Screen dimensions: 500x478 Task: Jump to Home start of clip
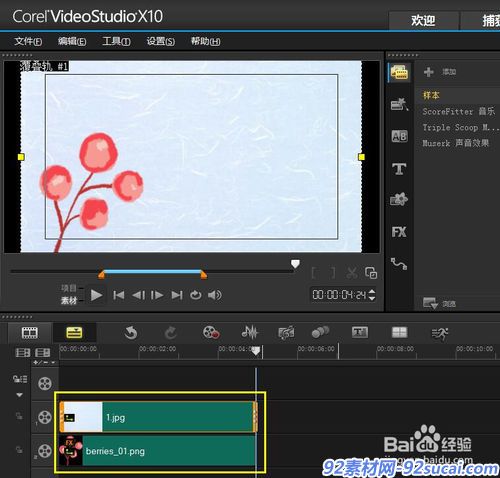click(x=119, y=295)
